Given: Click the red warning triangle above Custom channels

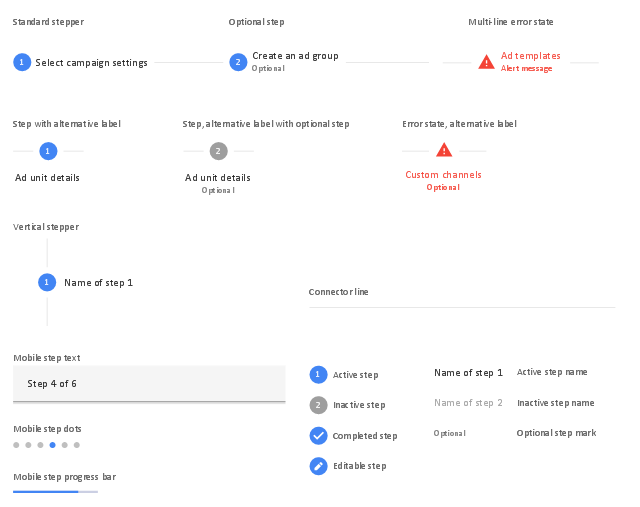Looking at the screenshot, I should coord(444,150).
